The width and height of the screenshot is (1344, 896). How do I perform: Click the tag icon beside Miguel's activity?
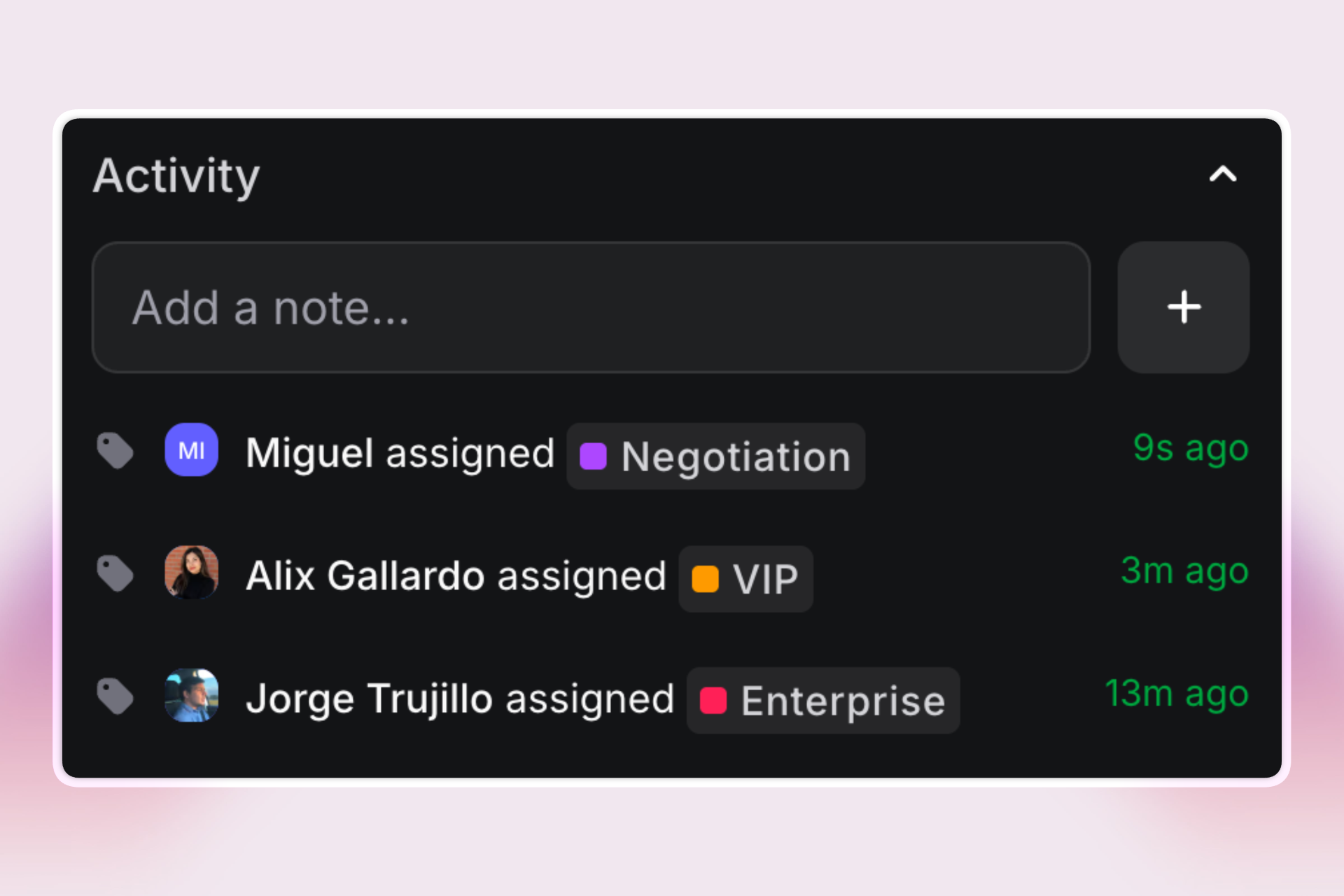click(x=116, y=450)
